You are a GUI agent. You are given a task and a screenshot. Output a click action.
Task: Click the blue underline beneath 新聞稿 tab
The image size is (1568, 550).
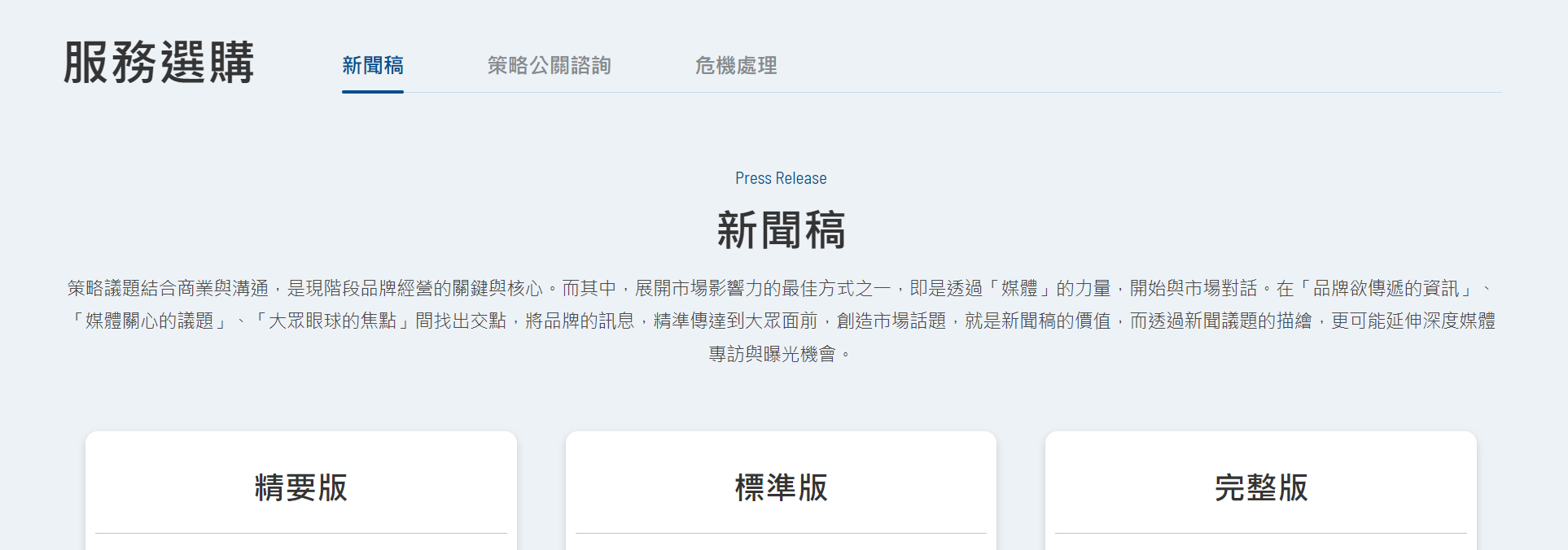point(372,91)
